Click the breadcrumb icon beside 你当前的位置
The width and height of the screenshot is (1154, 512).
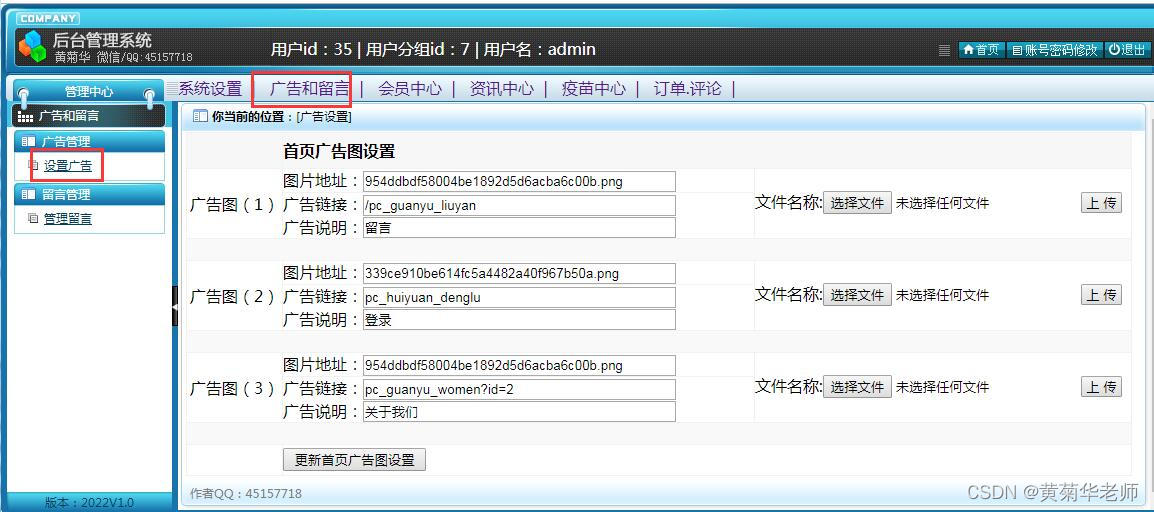200,116
